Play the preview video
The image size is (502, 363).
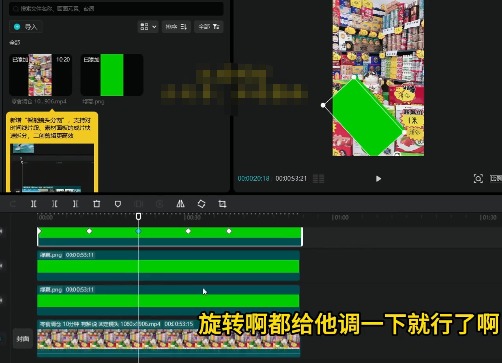(378, 179)
